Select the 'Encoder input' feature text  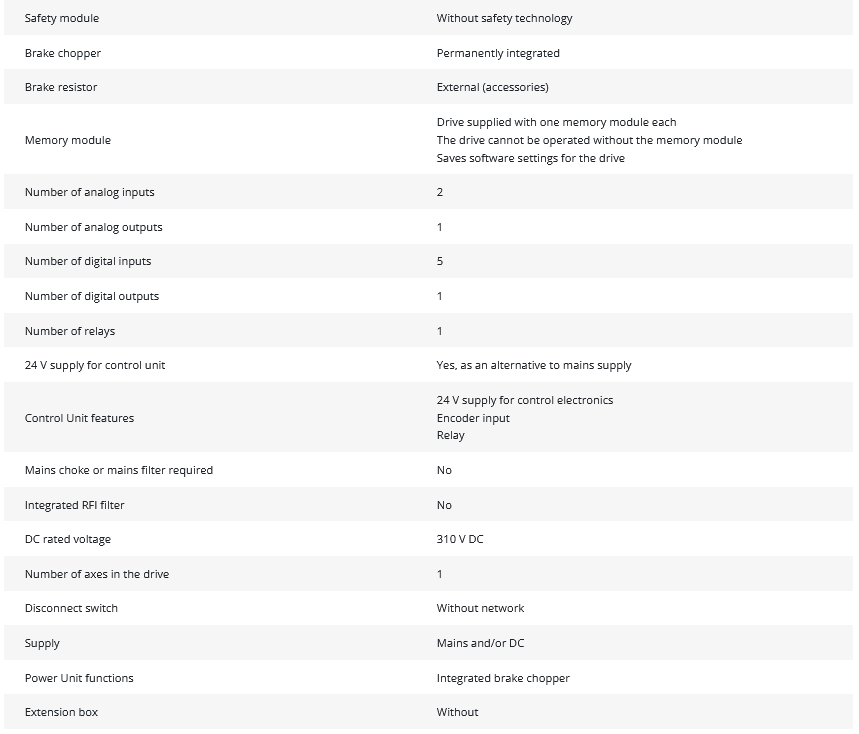click(x=473, y=418)
